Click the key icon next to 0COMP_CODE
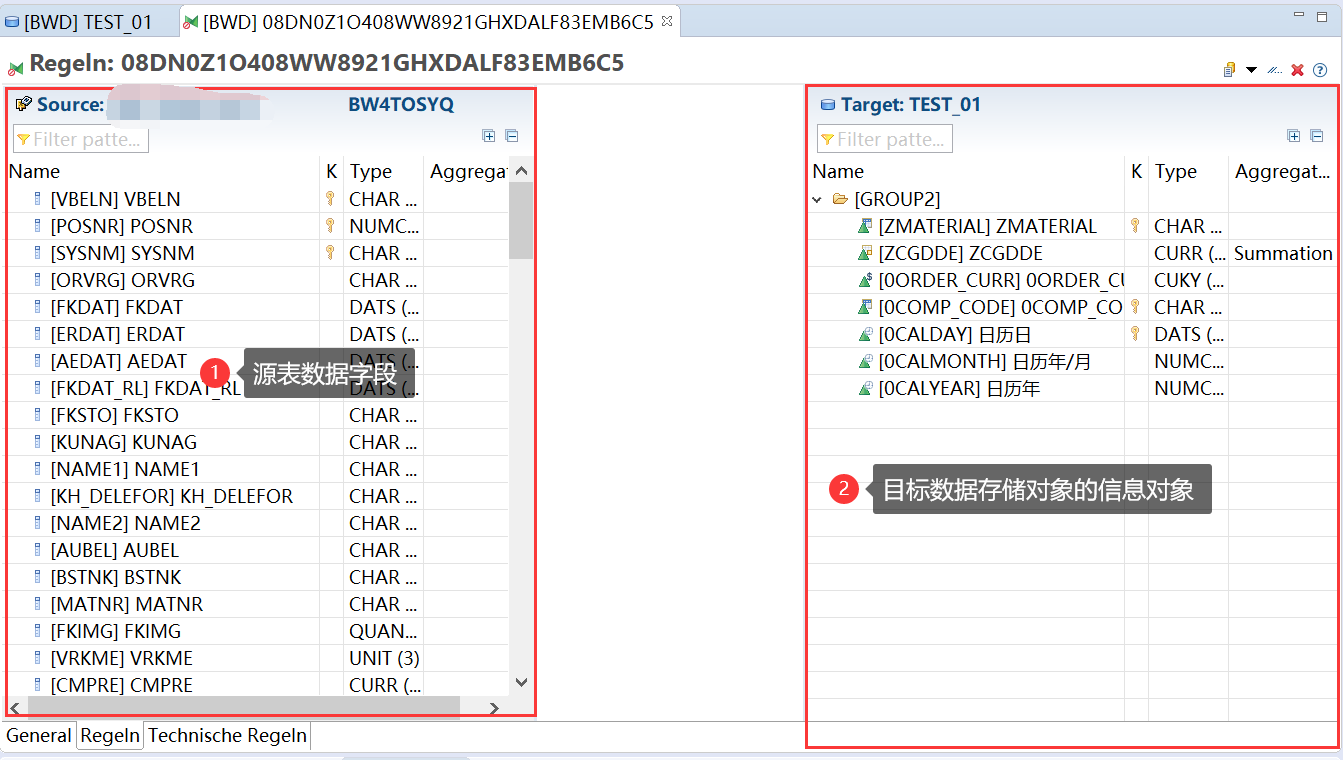The image size is (1343, 760). pos(1136,307)
